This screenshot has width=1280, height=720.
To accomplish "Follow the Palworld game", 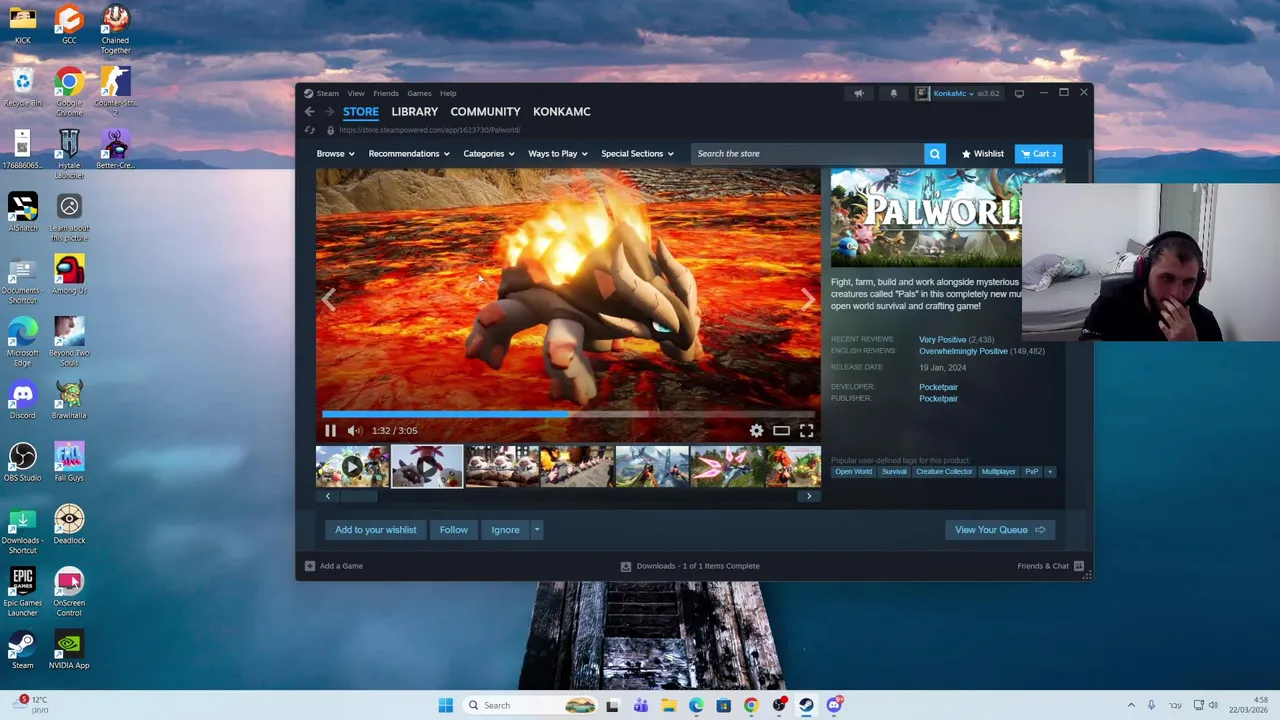I will pyautogui.click(x=453, y=530).
